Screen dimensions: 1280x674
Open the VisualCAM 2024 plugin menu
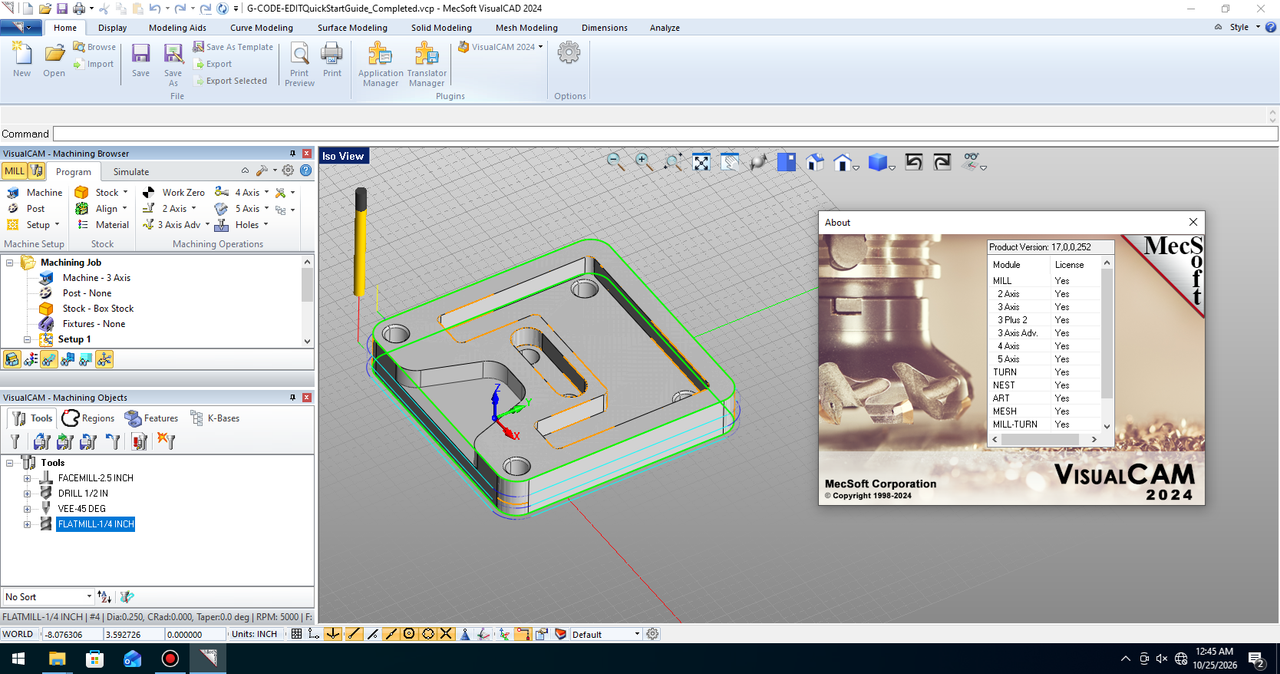pyautogui.click(x=501, y=47)
